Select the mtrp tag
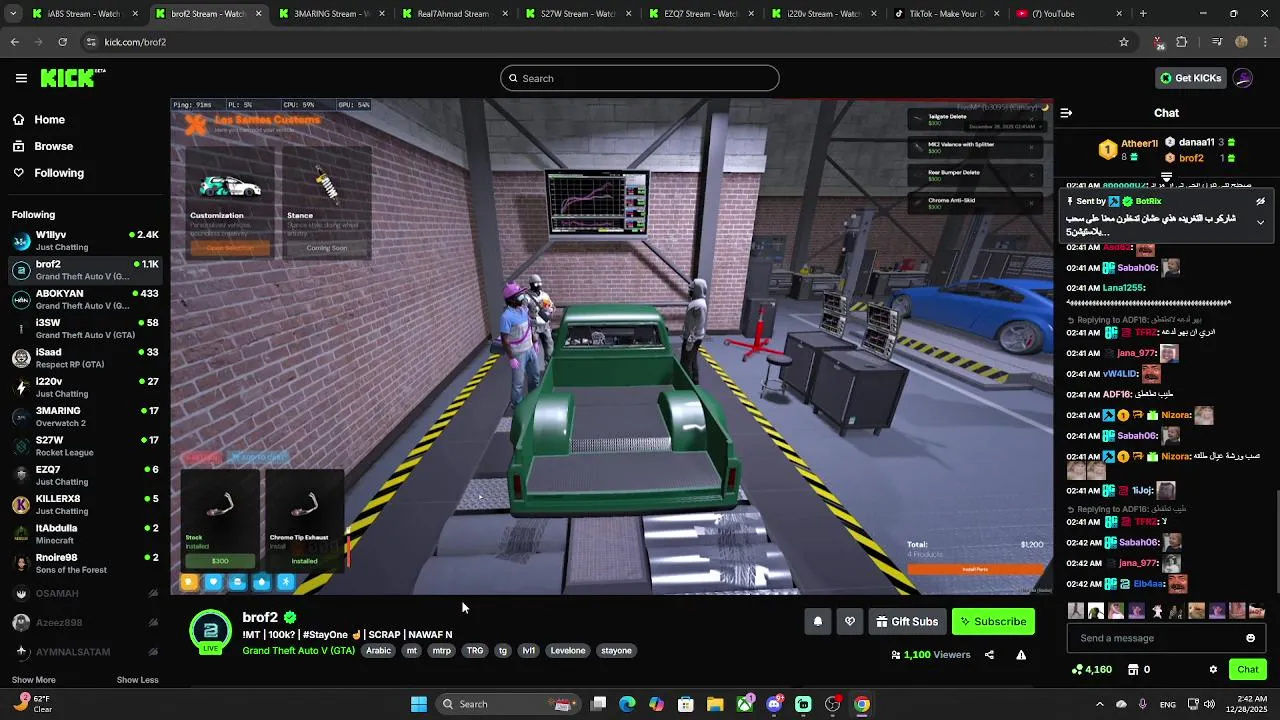 pos(441,650)
